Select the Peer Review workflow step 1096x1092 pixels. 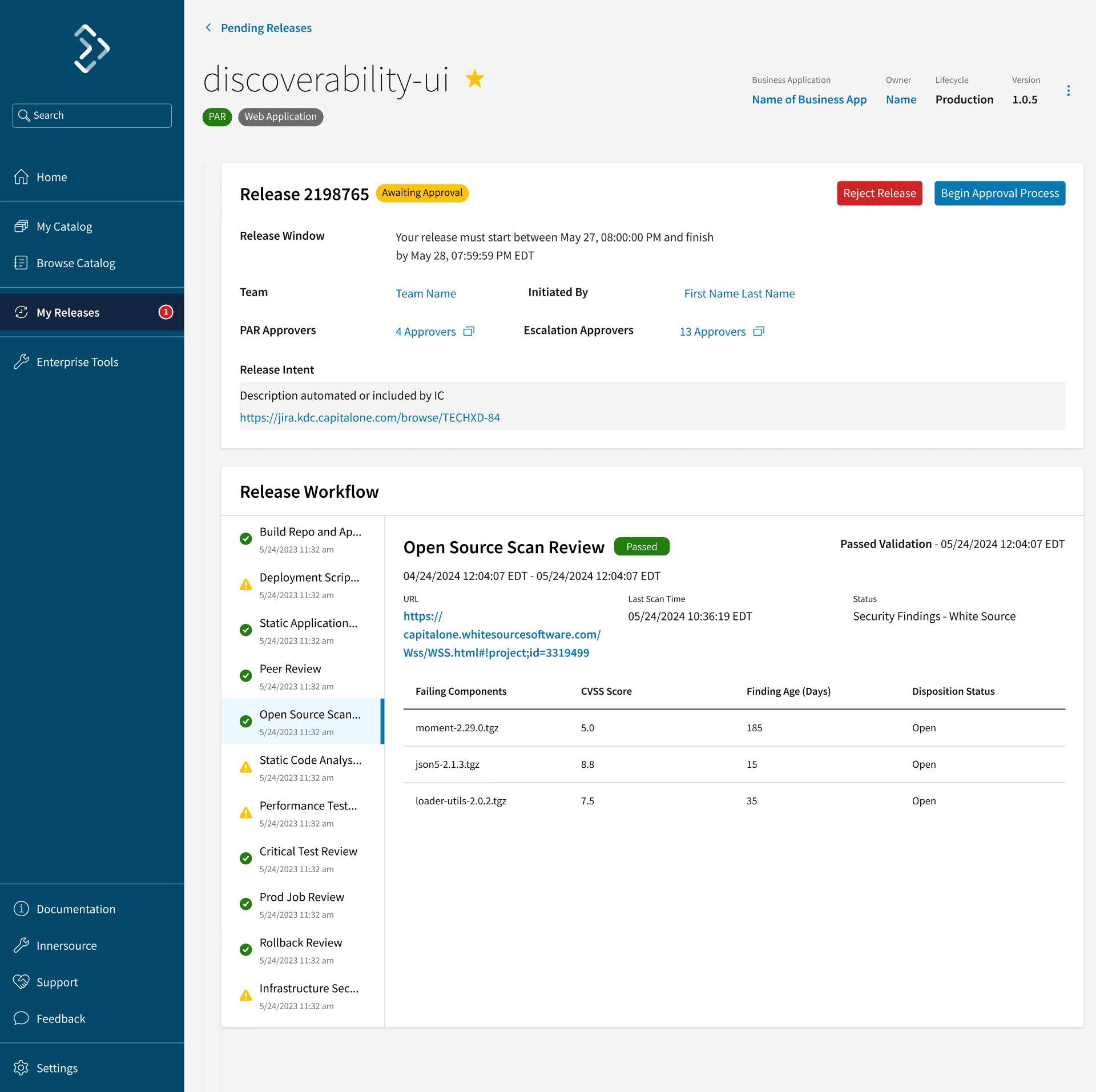[303, 675]
